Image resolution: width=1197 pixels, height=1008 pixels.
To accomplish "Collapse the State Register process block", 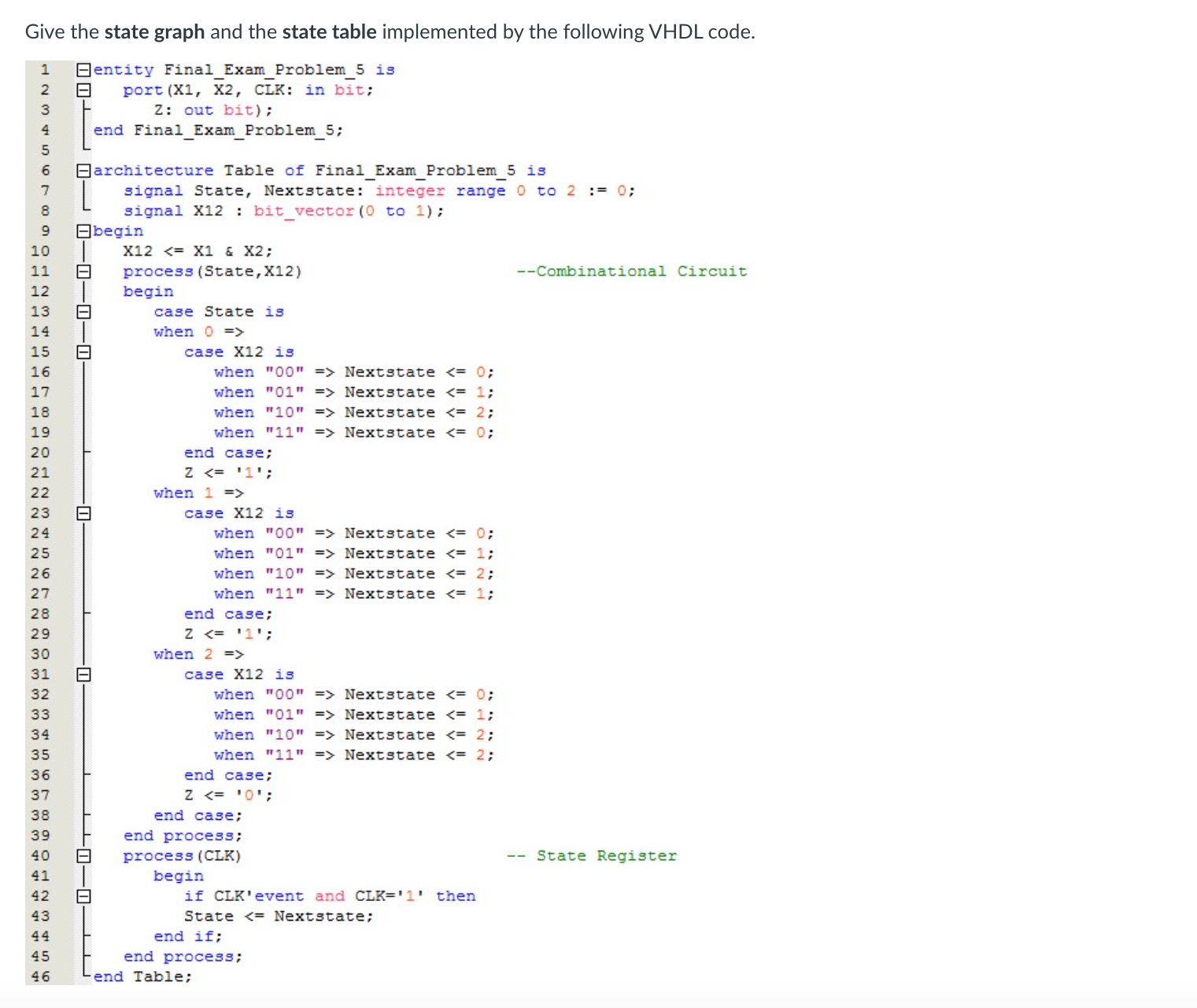I will [x=83, y=855].
